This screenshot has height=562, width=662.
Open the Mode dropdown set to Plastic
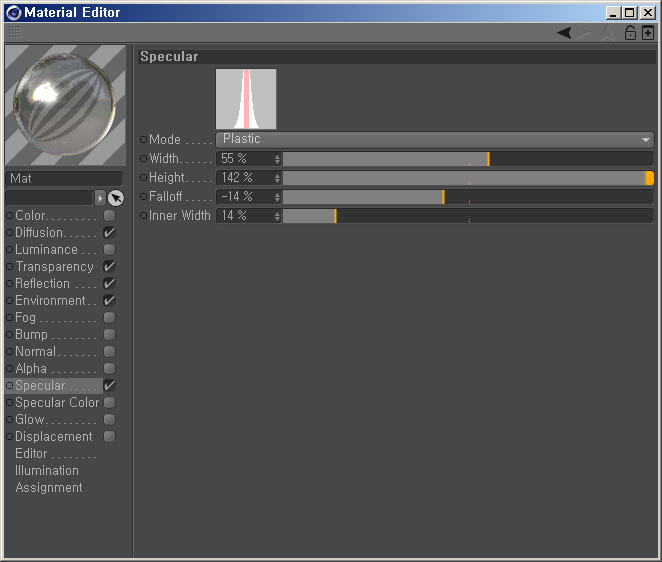(x=434, y=140)
